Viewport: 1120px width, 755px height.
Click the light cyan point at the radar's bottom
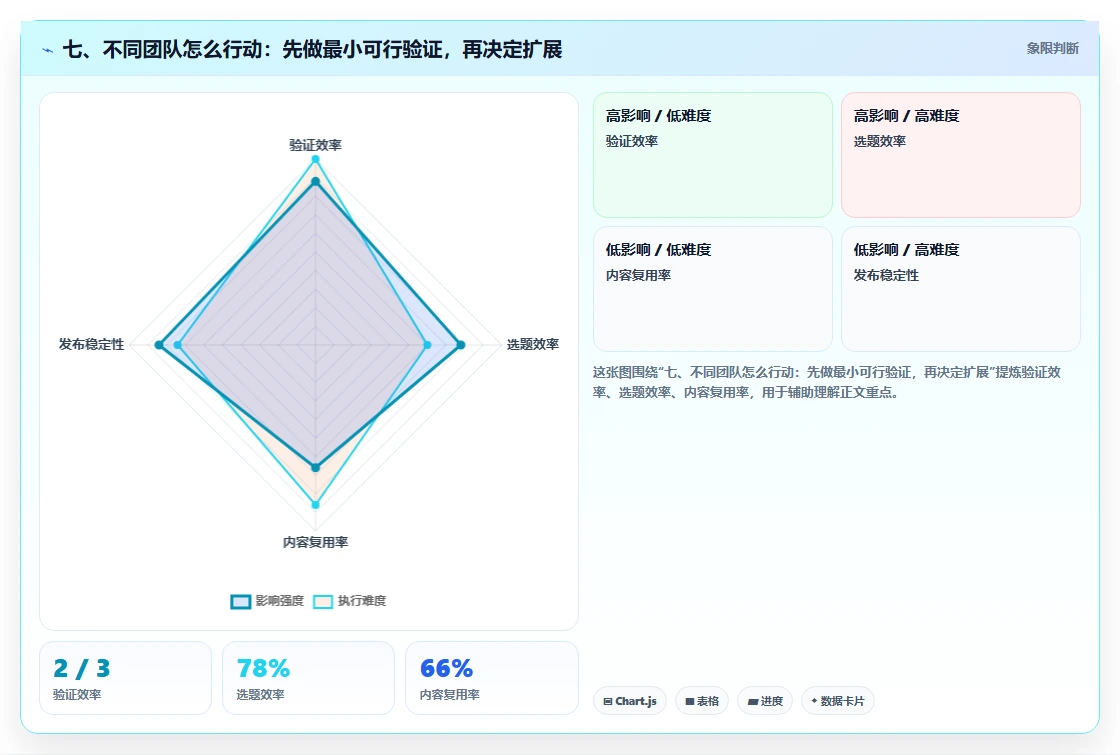pyautogui.click(x=315, y=505)
